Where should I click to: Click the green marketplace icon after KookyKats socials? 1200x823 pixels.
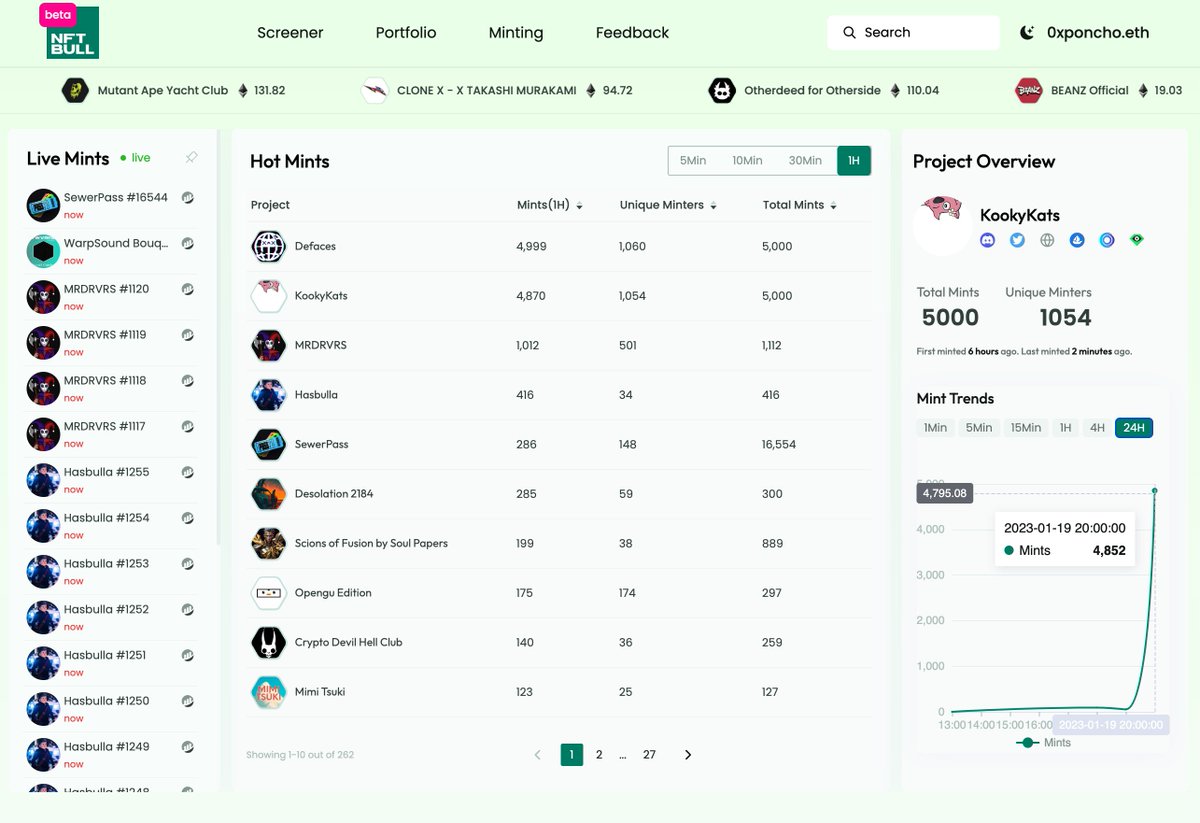[1137, 240]
